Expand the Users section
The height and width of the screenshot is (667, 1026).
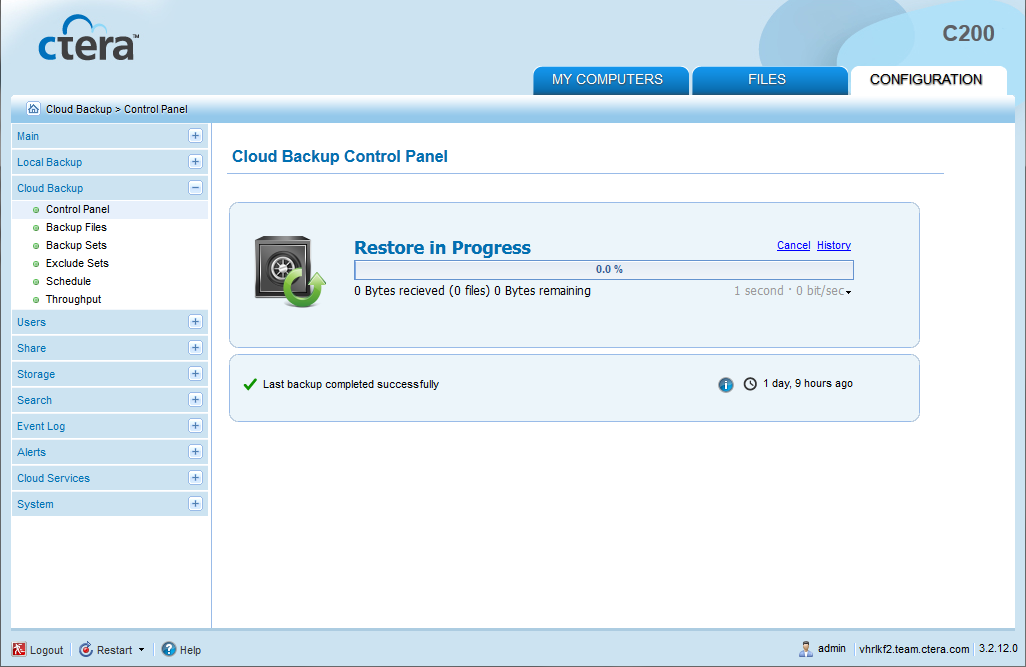[195, 321]
